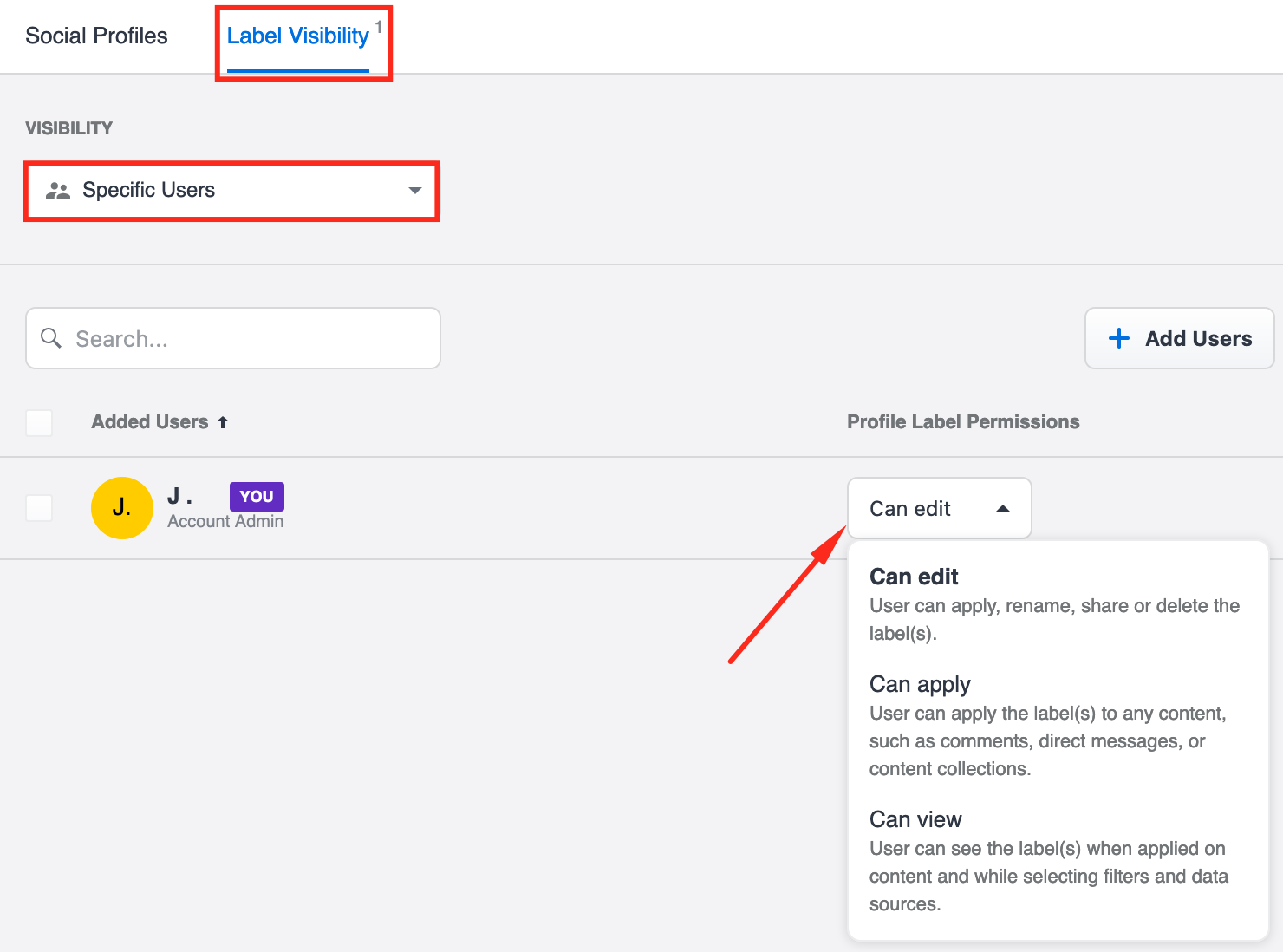Image resolution: width=1283 pixels, height=952 pixels.
Task: Select the Label Visibility tab
Action: pos(297,36)
